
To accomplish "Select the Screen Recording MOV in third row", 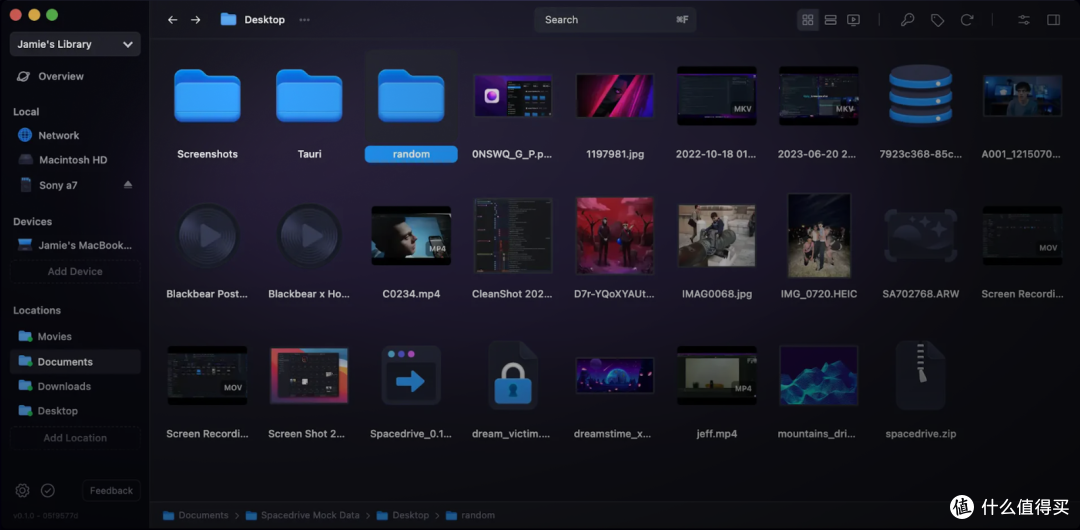I will [x=207, y=375].
